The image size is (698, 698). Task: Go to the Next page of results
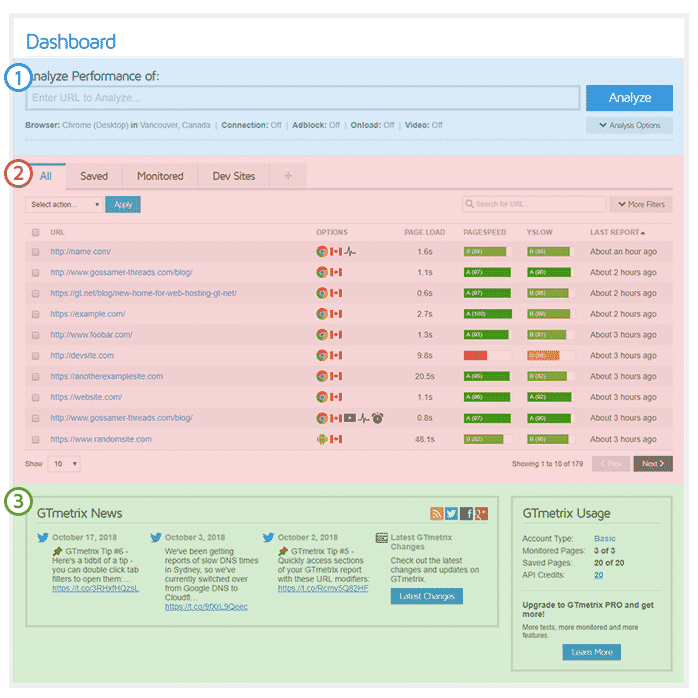pos(653,463)
